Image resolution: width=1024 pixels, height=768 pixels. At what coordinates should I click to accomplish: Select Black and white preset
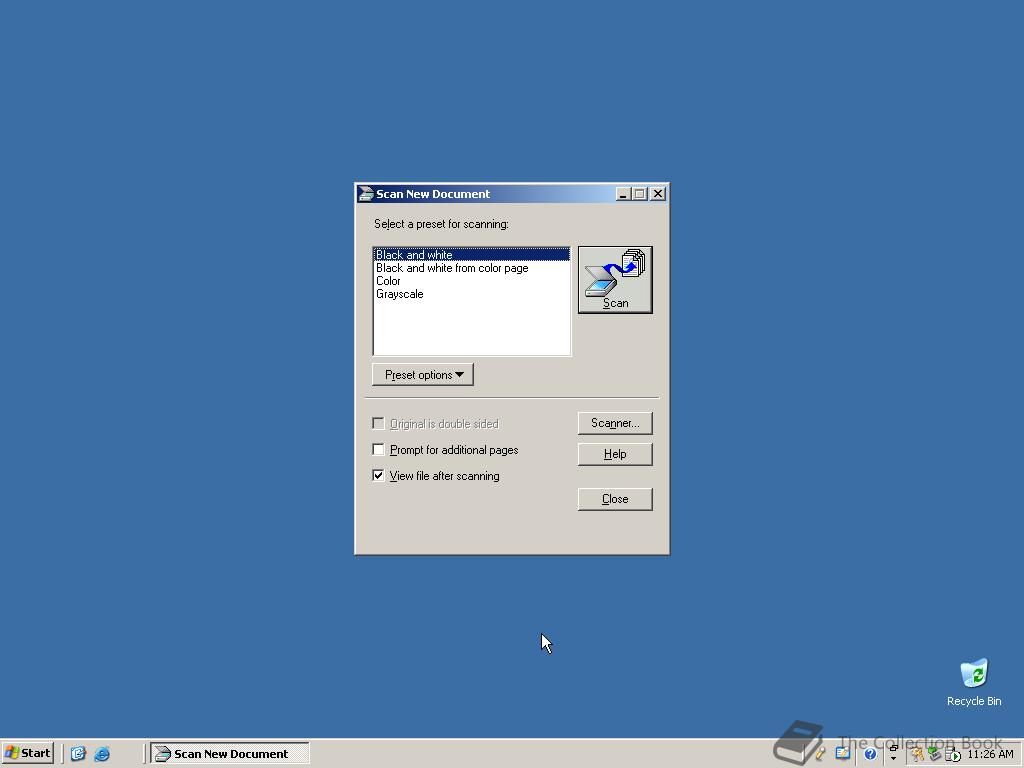click(471, 255)
